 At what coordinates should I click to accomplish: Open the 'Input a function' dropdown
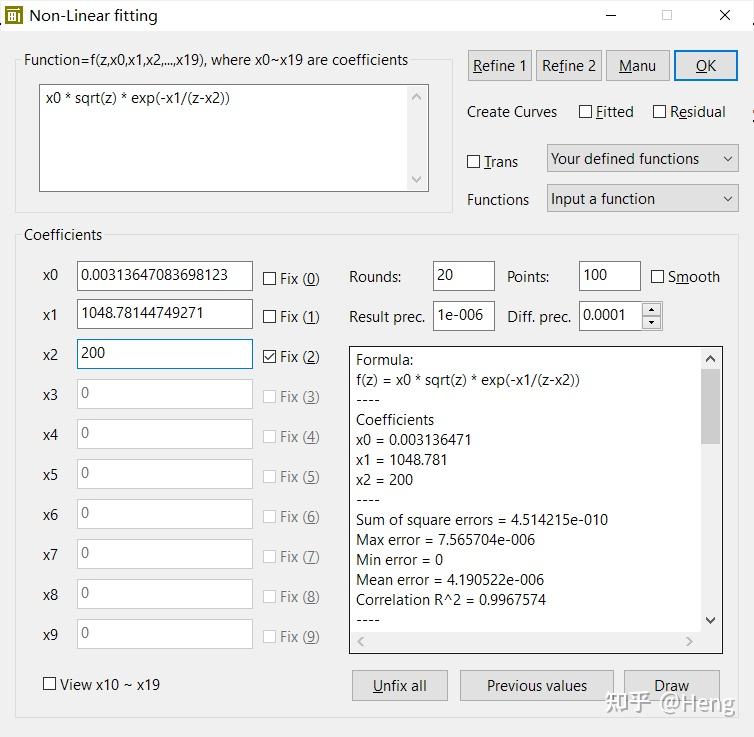[642, 199]
